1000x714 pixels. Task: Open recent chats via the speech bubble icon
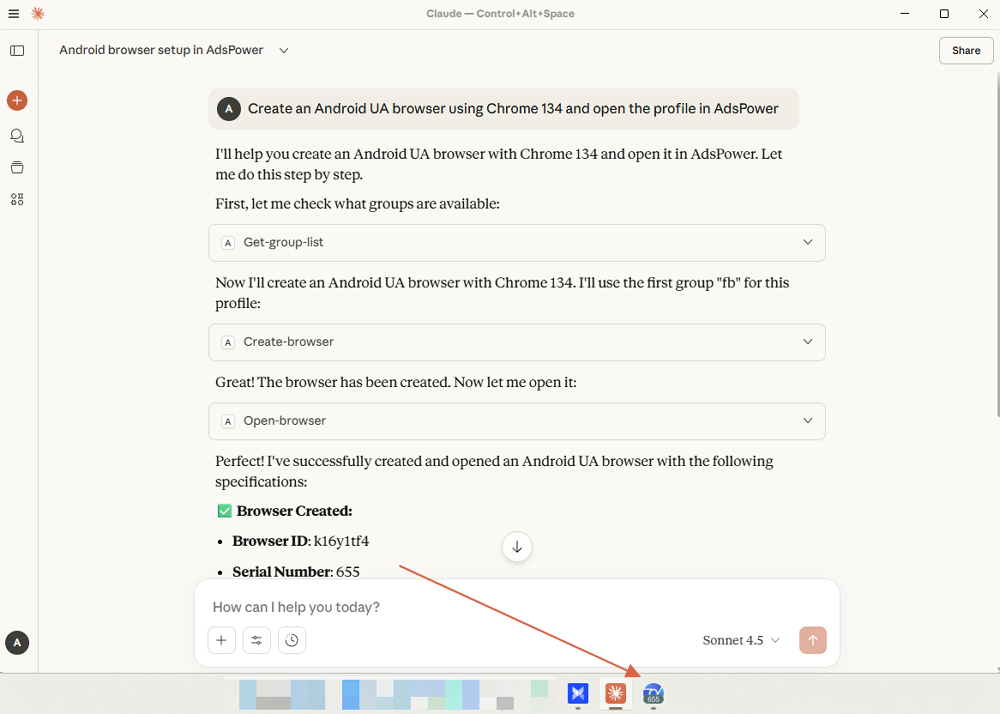[x=16, y=135]
